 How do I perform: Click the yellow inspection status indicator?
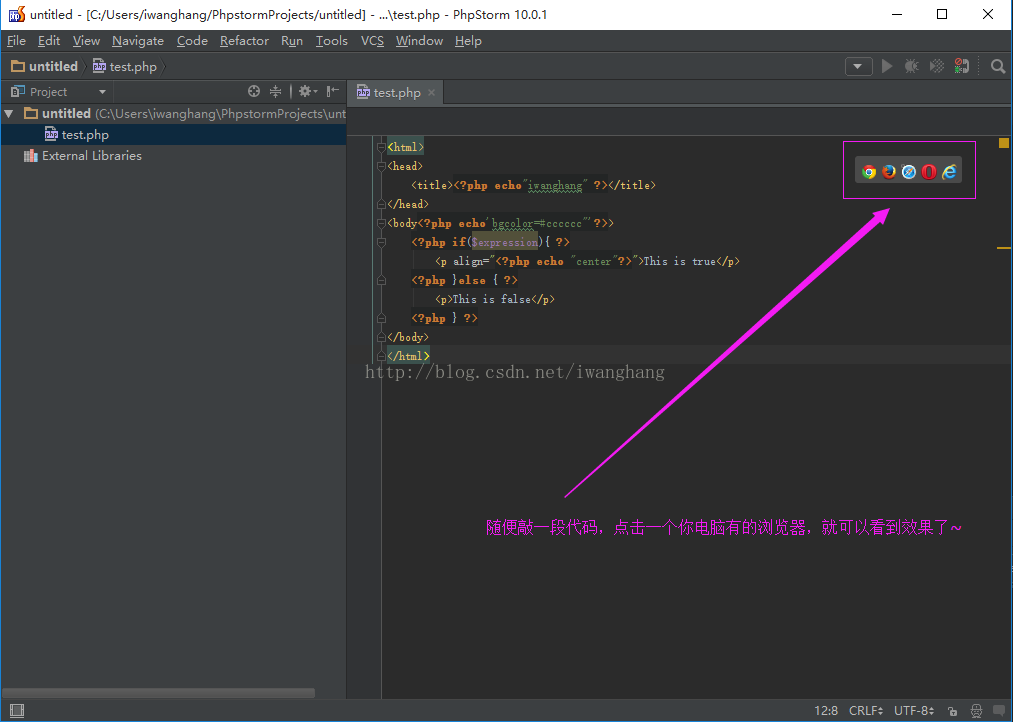click(x=1004, y=143)
